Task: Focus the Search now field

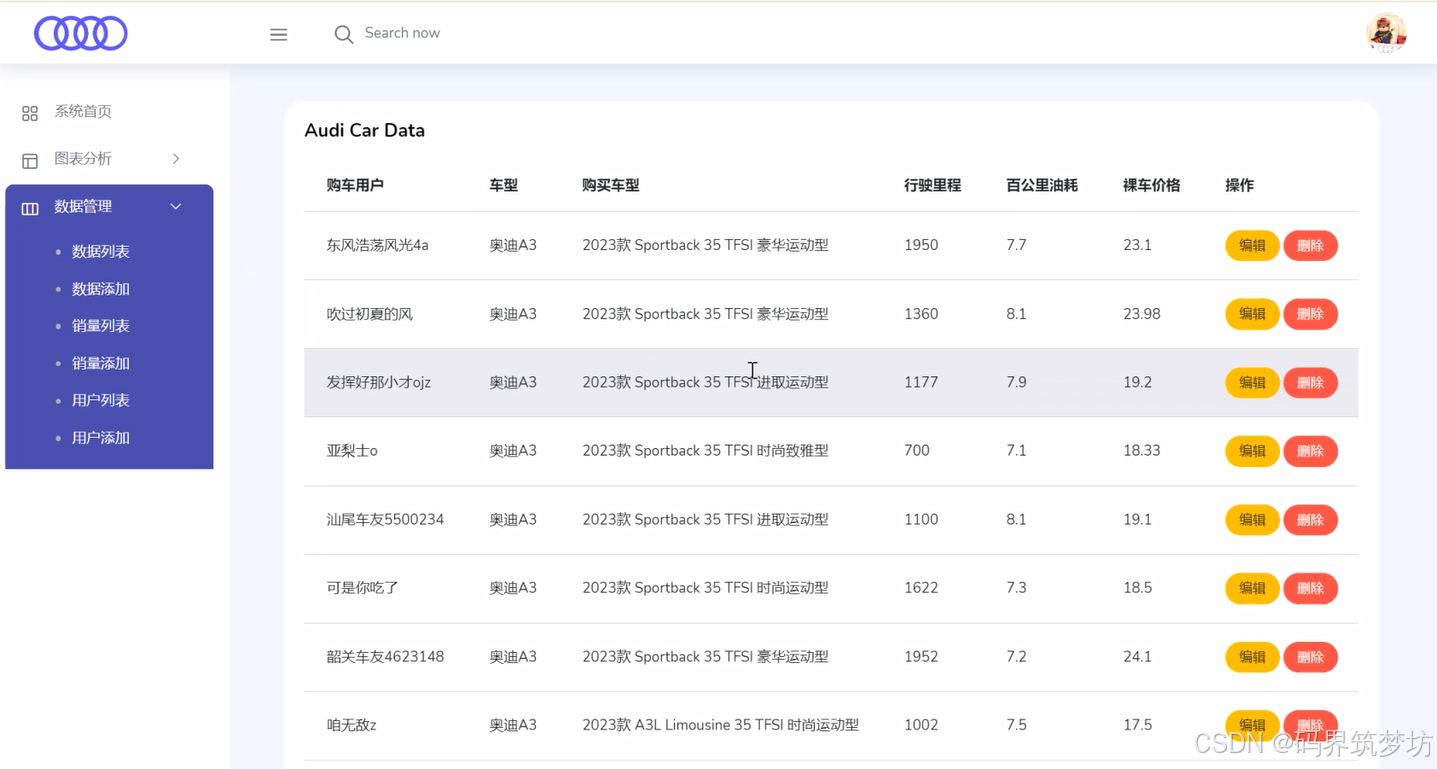Action: click(x=402, y=33)
